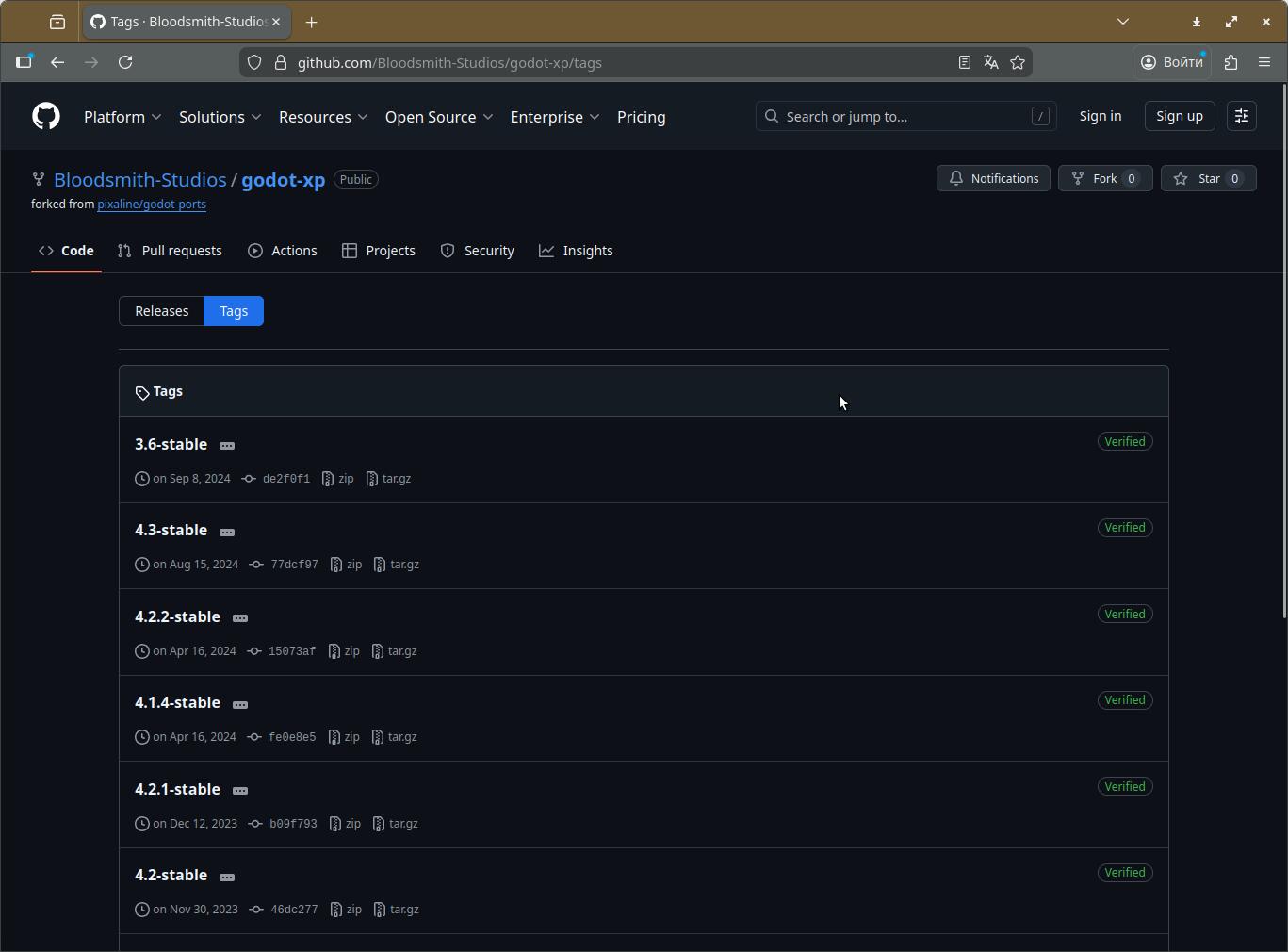Expand the ellipsis for tag 3.6-stable
Image resolution: width=1288 pixels, height=952 pixels.
click(x=227, y=445)
